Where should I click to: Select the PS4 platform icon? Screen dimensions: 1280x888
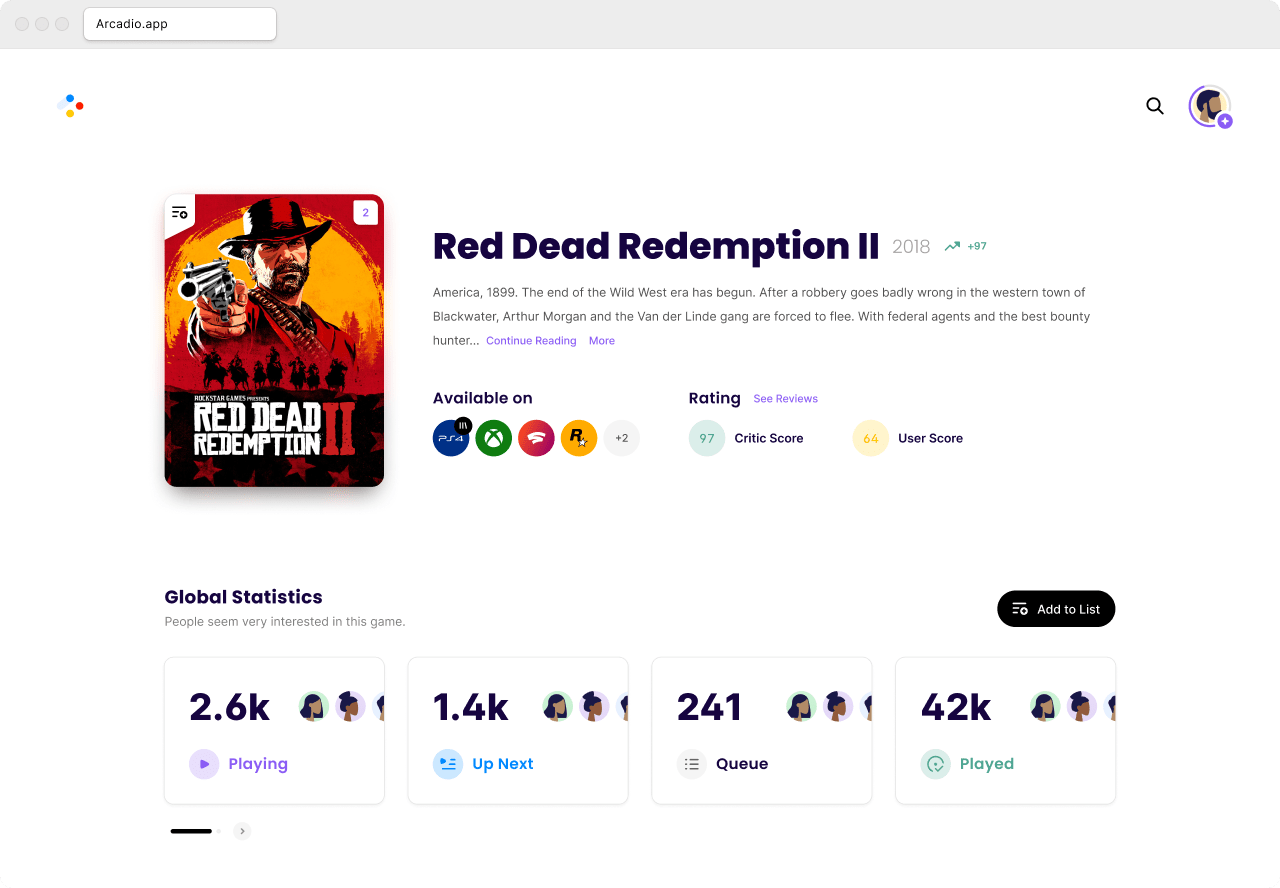(451, 438)
